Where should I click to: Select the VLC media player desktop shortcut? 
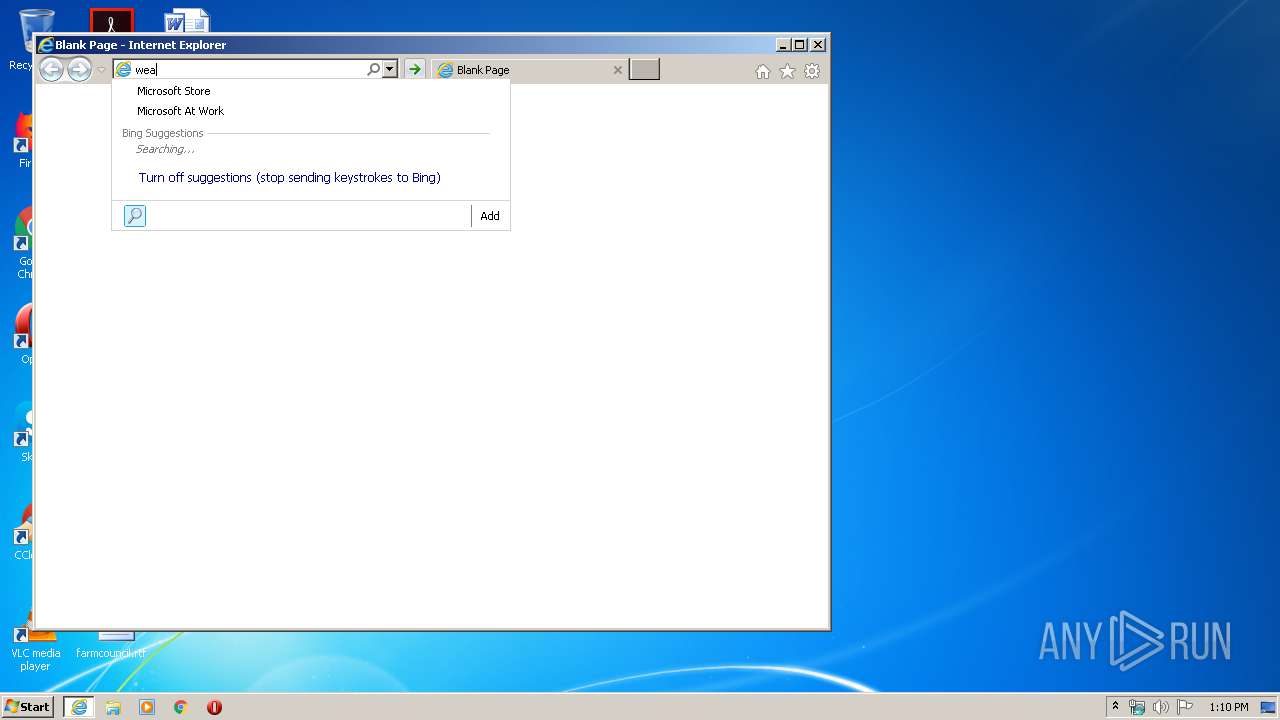[x=35, y=646]
